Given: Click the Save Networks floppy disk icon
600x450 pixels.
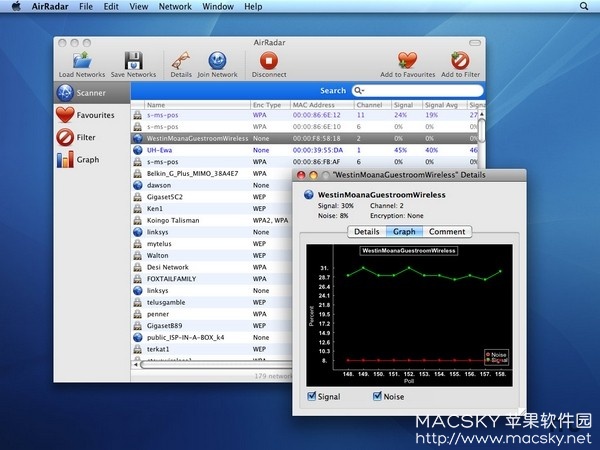Looking at the screenshot, I should click(x=134, y=60).
